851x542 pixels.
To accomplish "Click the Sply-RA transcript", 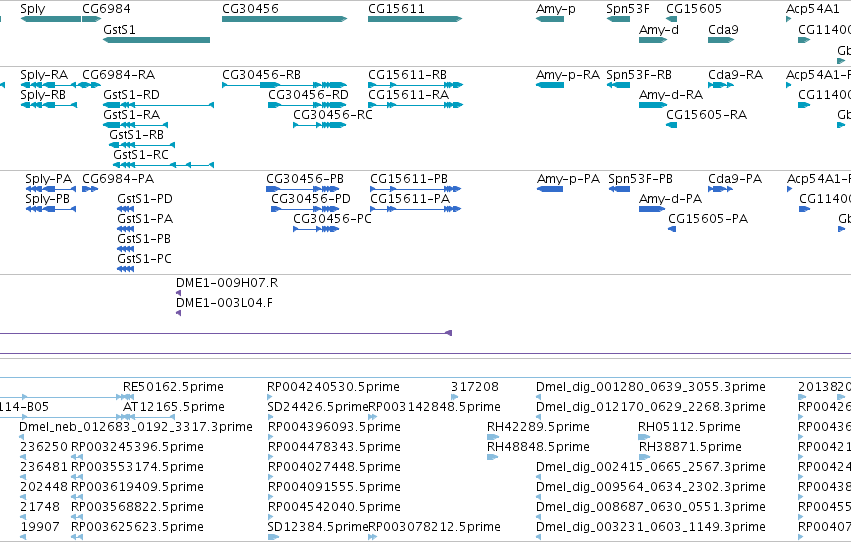I will (49, 85).
